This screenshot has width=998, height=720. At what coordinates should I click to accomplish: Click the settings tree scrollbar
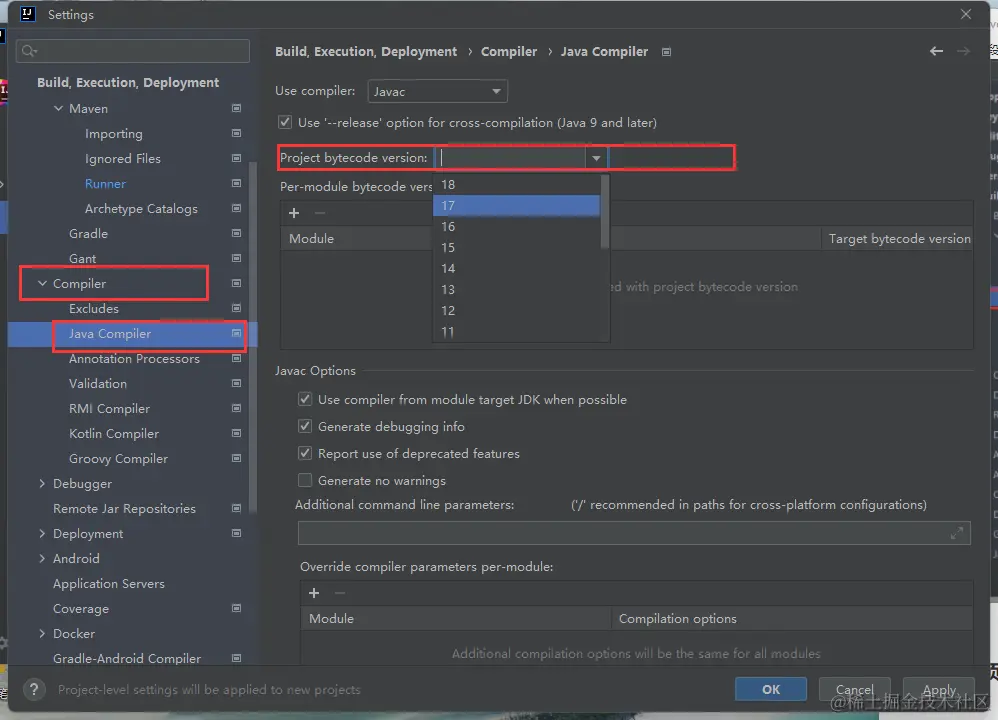click(253, 337)
